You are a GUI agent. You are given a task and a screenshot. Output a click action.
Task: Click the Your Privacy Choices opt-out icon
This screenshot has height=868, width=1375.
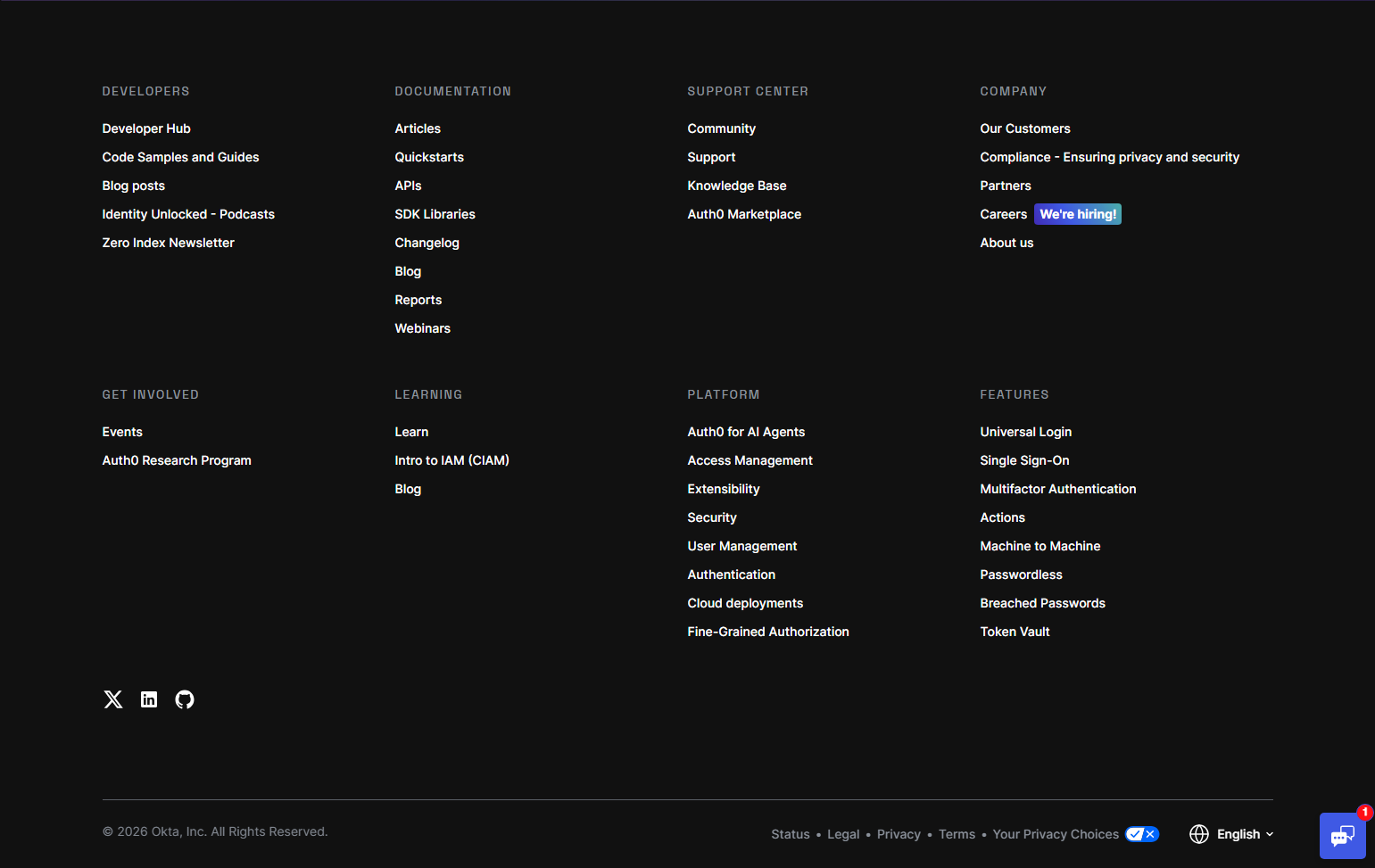[x=1141, y=833]
